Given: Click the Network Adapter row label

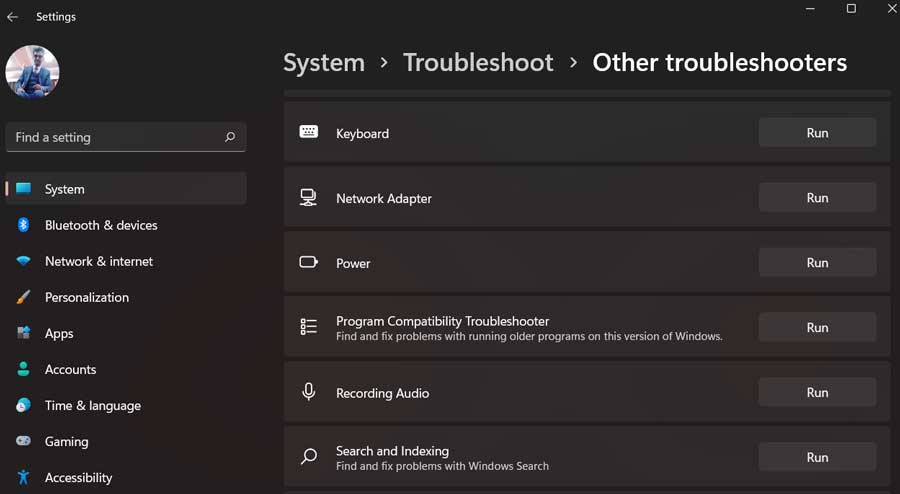Looking at the screenshot, I should pos(384,199).
